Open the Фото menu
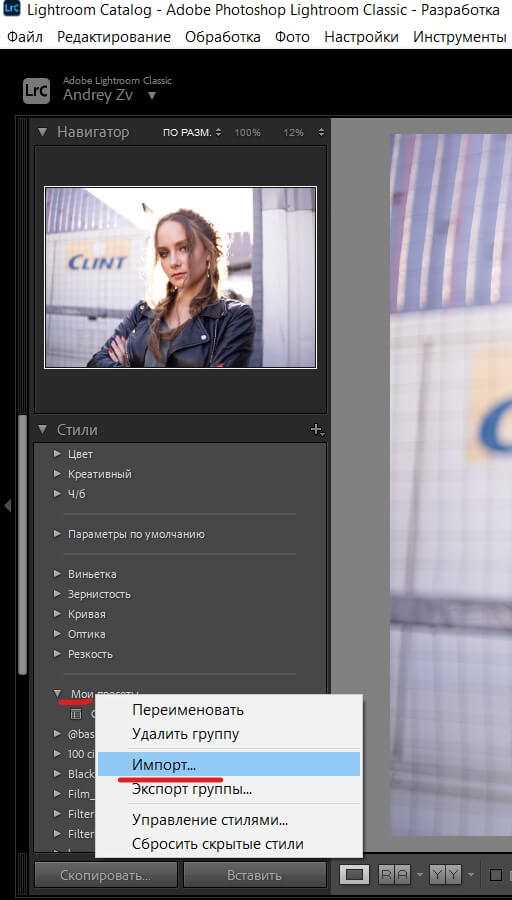 292,37
